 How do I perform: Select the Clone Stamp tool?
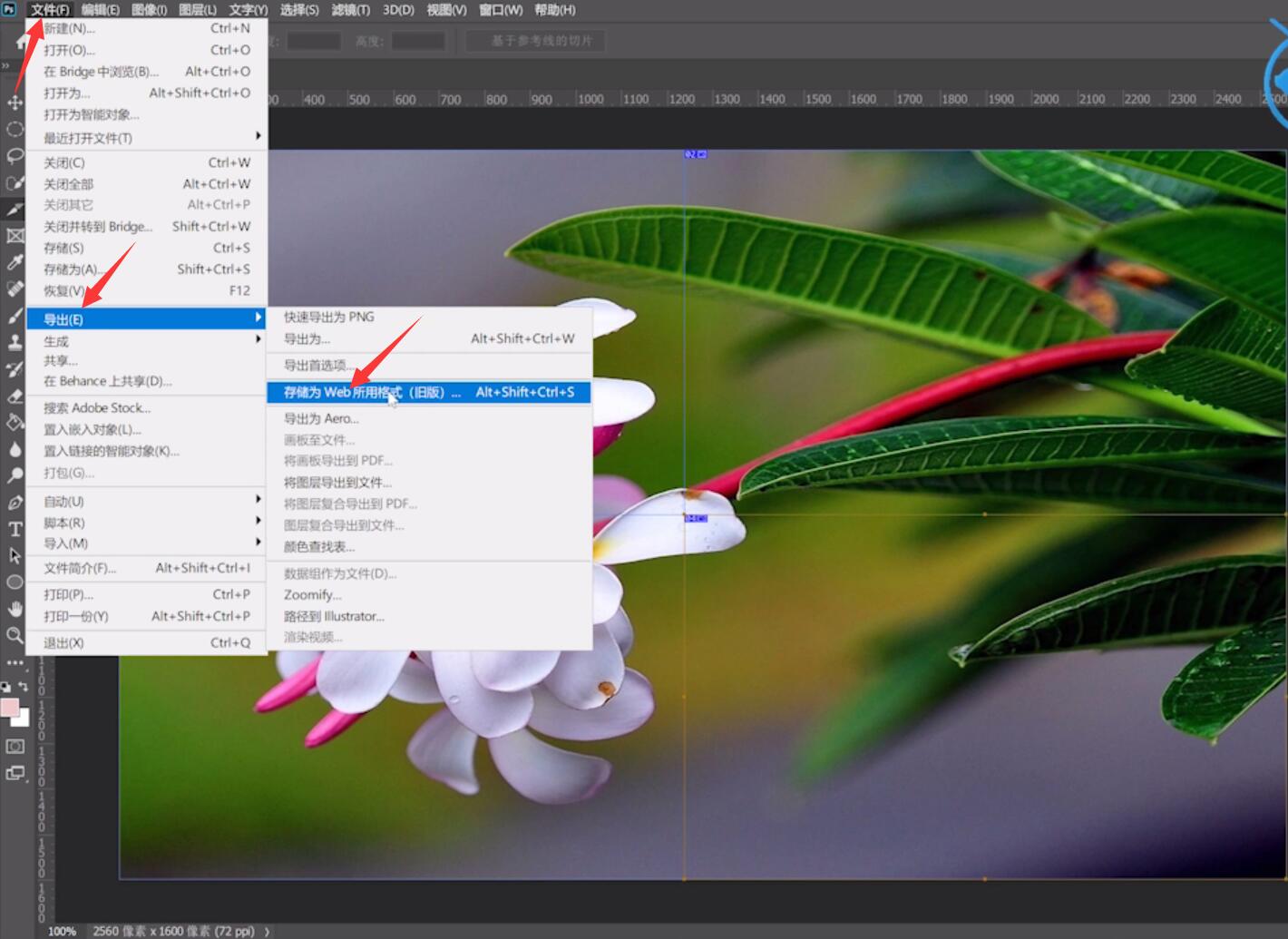pyautogui.click(x=15, y=342)
